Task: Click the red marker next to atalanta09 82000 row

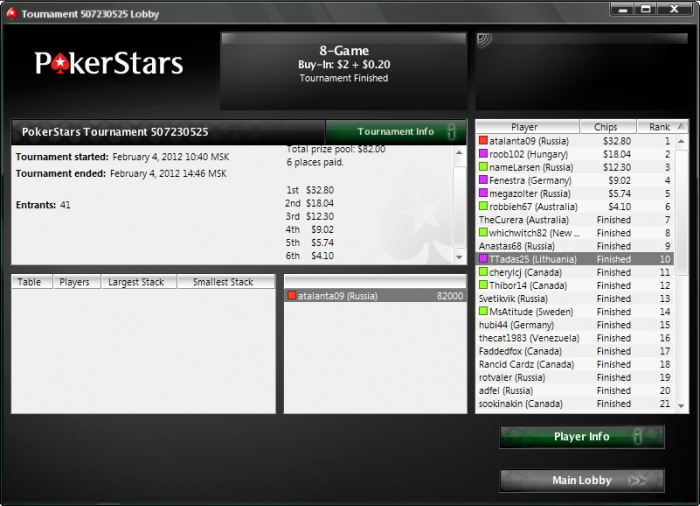Action: click(292, 296)
